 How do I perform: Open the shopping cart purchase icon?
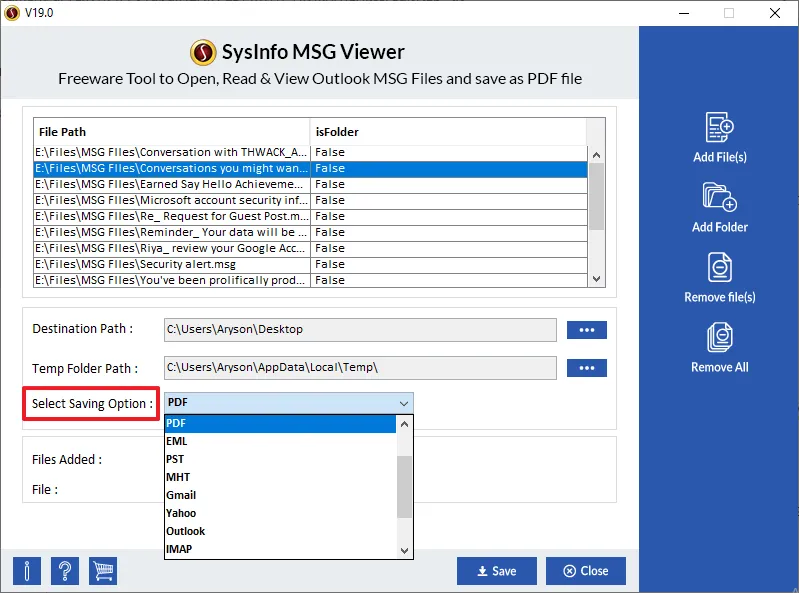(103, 570)
